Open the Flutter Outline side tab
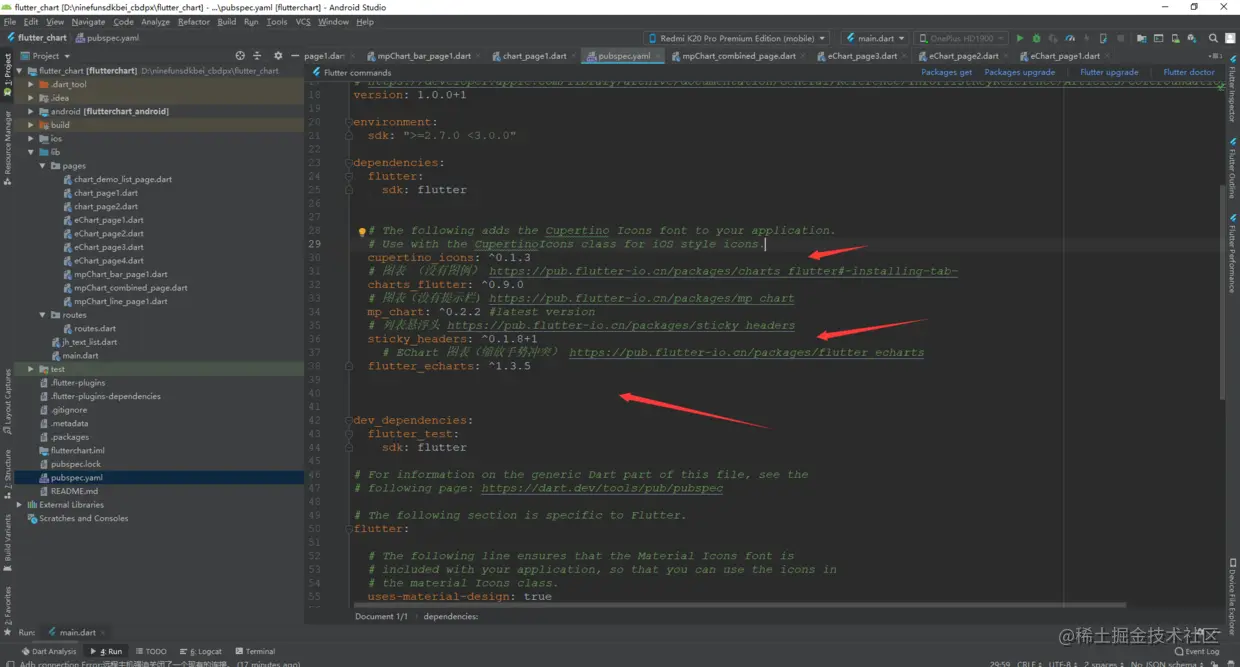 (1233, 168)
